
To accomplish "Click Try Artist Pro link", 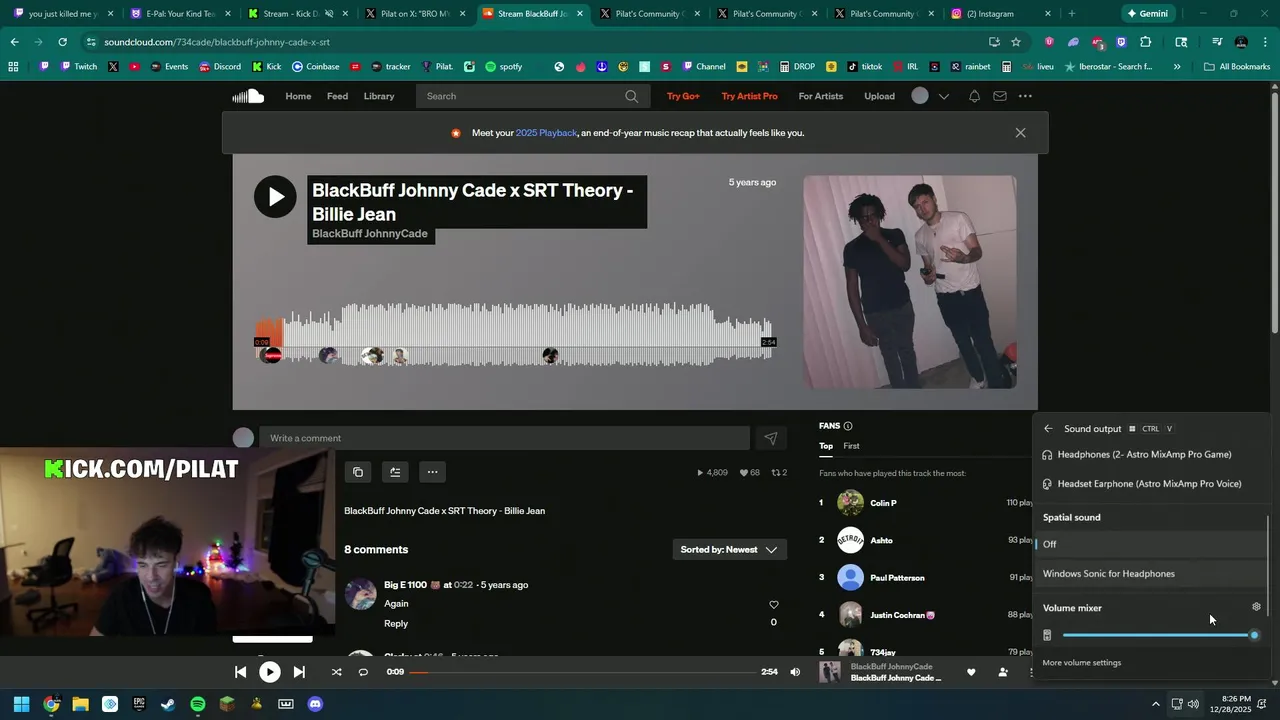I will 749,96.
